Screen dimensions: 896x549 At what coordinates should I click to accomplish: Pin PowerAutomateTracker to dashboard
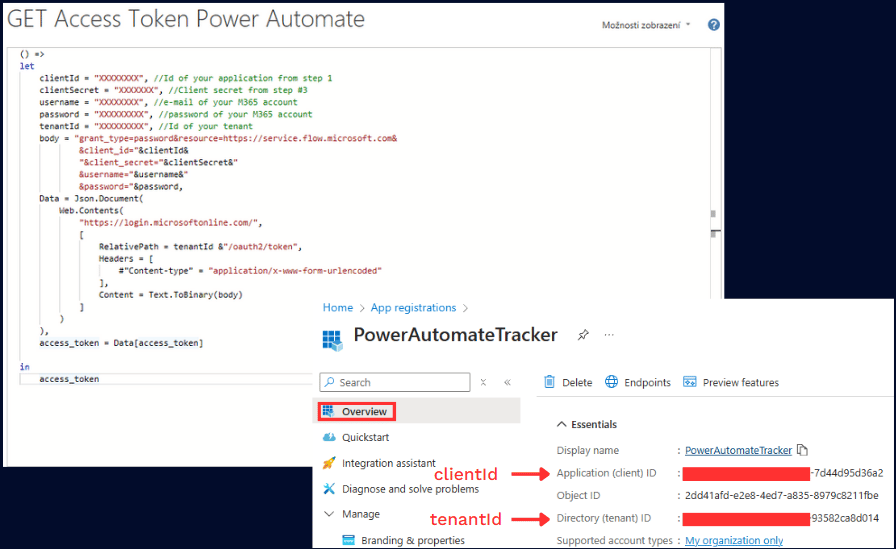tap(583, 335)
